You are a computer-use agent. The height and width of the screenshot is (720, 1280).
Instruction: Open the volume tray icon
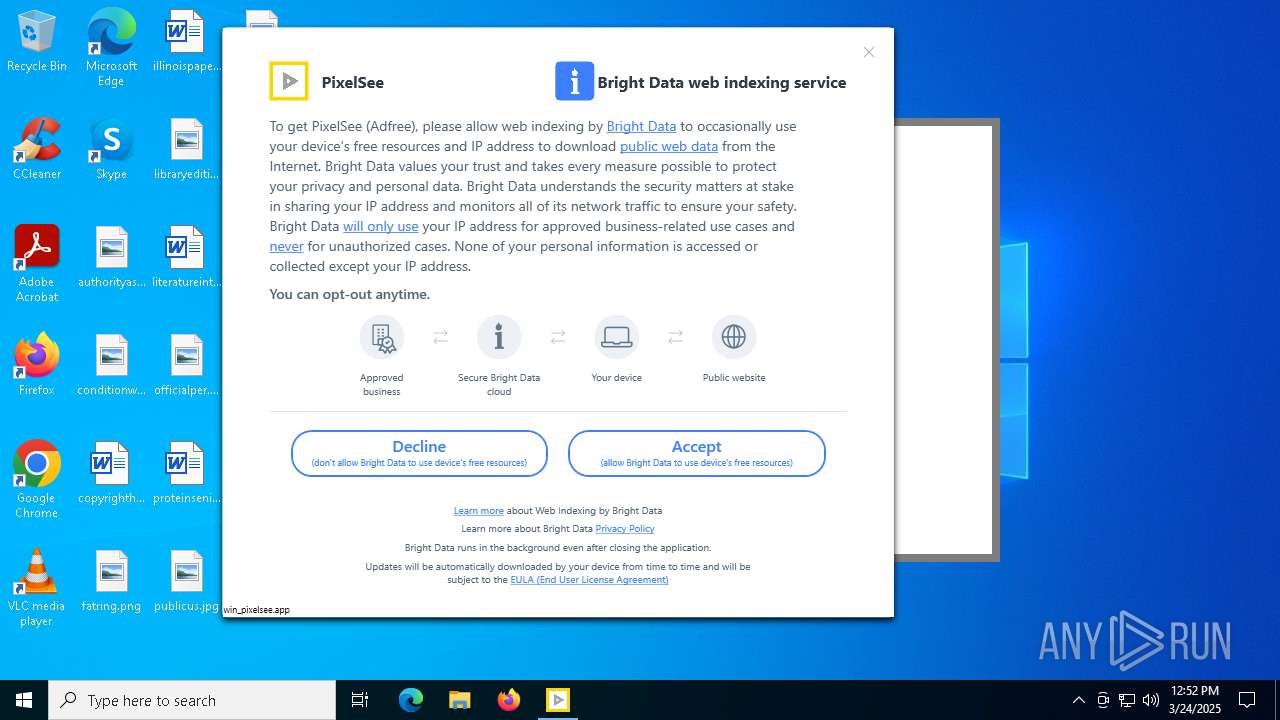pyautogui.click(x=1151, y=700)
